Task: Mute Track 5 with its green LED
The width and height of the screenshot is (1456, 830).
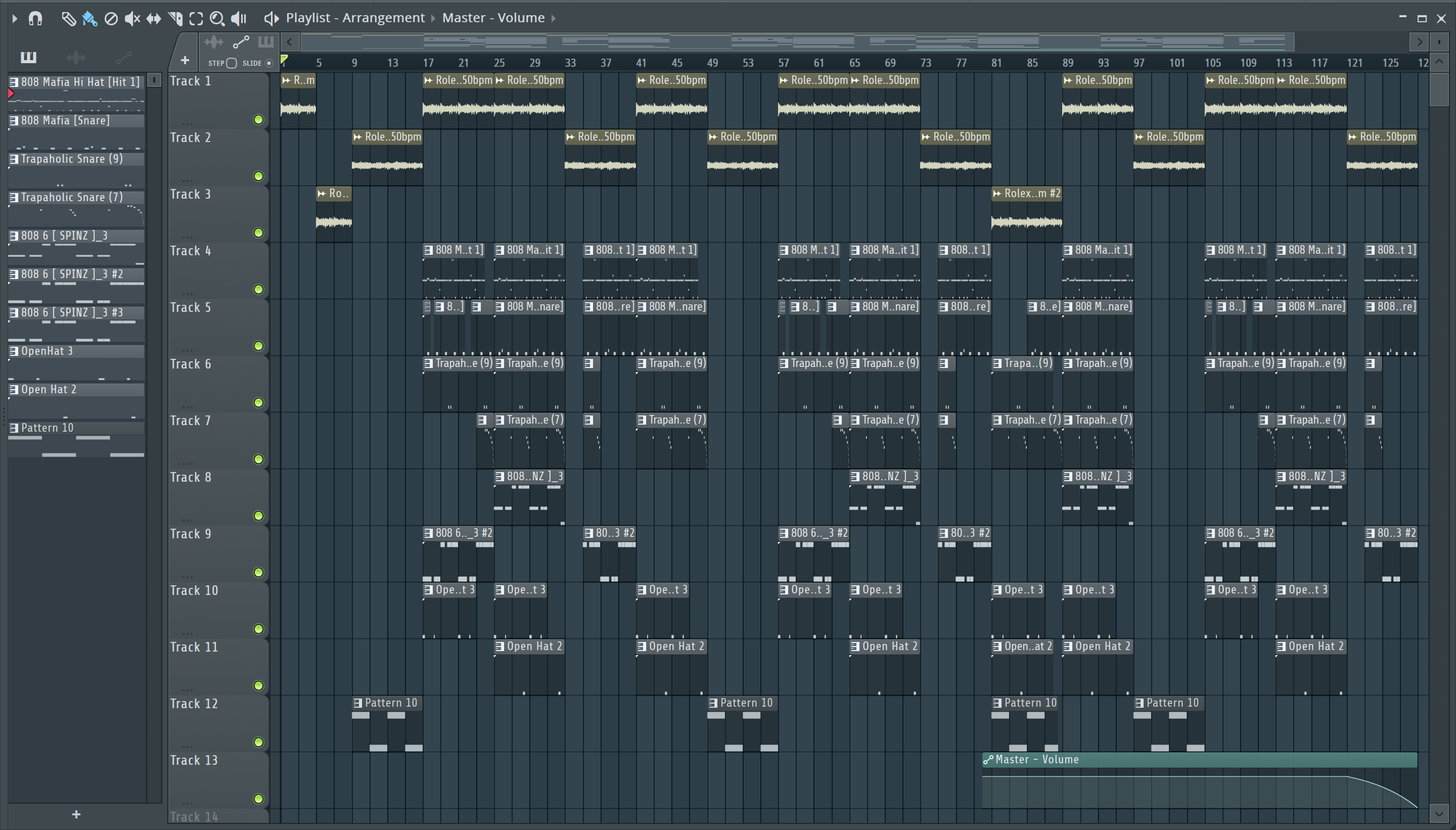Action: [258, 346]
